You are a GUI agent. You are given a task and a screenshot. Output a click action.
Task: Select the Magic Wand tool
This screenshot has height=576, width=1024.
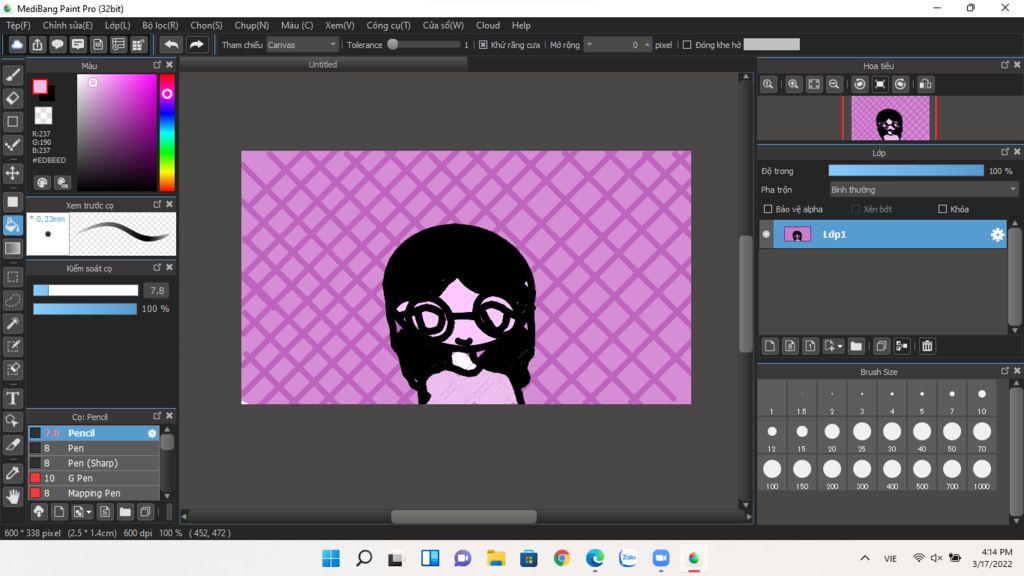tap(12, 323)
